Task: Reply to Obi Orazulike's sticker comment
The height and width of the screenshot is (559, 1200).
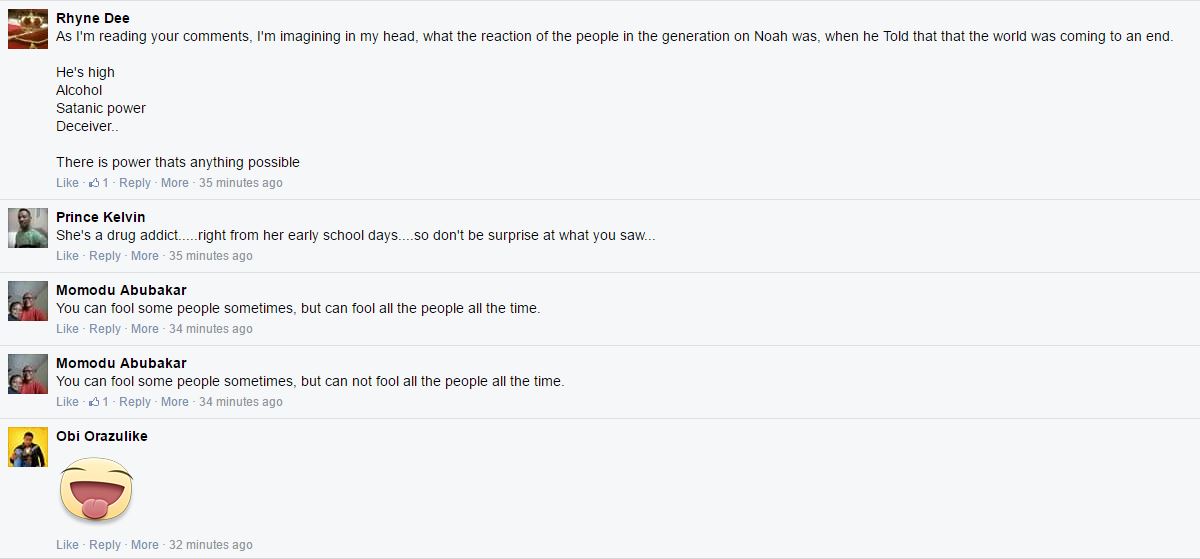Action: pos(105,545)
